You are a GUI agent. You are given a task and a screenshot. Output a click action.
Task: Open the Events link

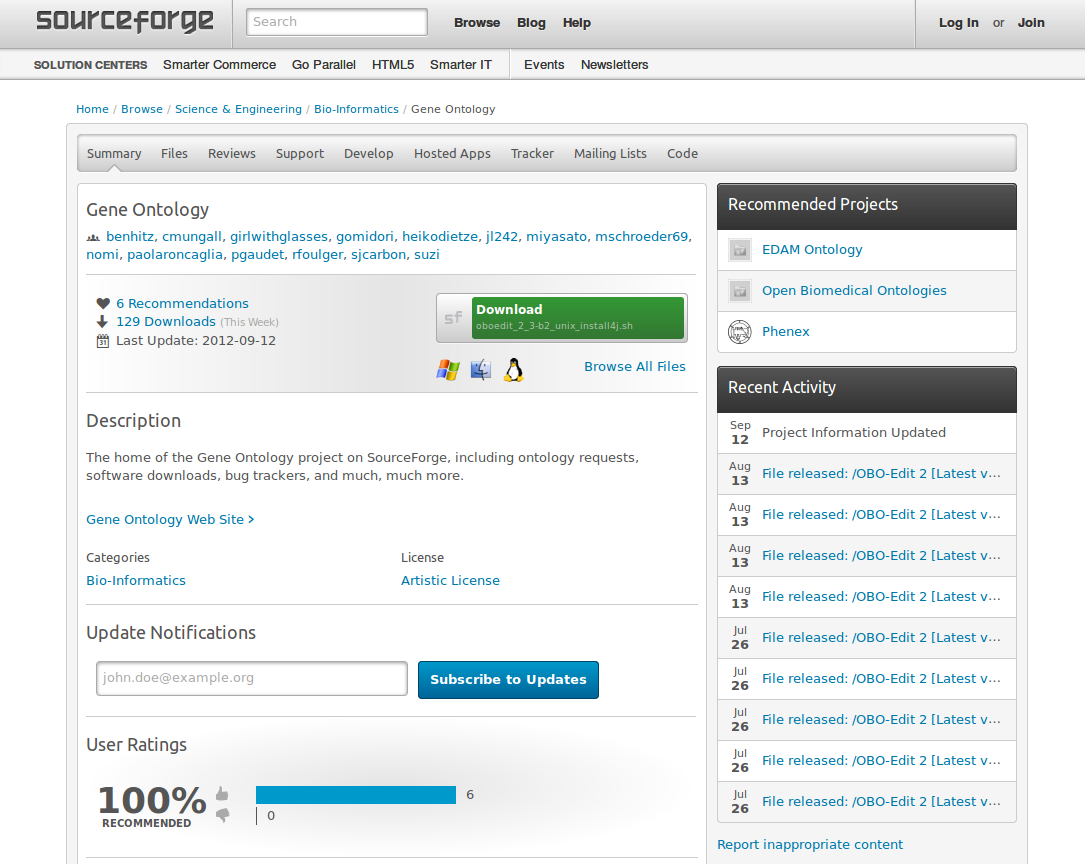[x=544, y=64]
